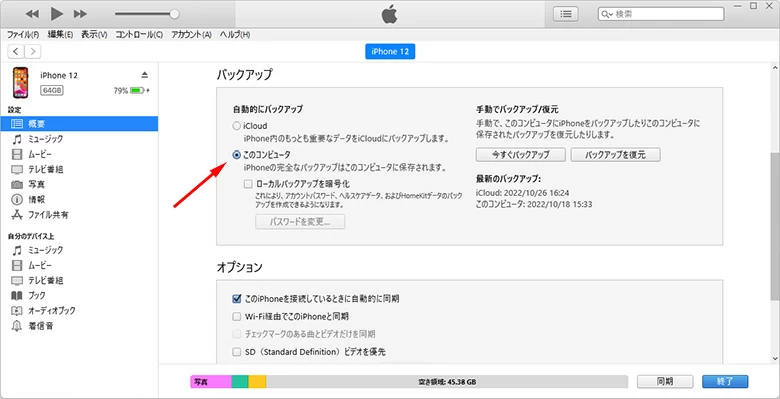The image size is (780, 399).
Task: Click このコンピュータ: 2022/10/18 15:33 text
Action: pos(534,204)
